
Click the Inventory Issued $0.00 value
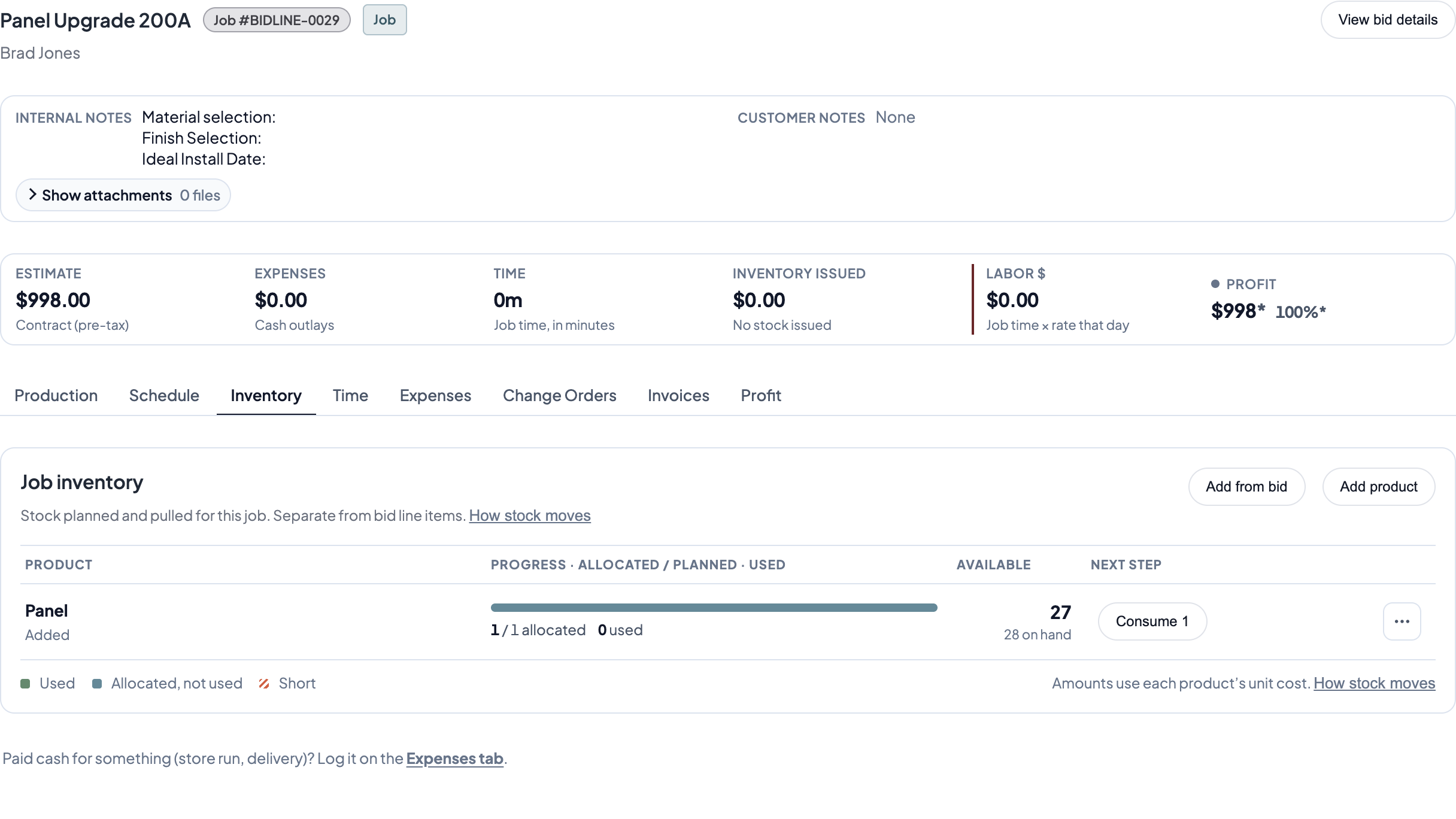tap(759, 300)
